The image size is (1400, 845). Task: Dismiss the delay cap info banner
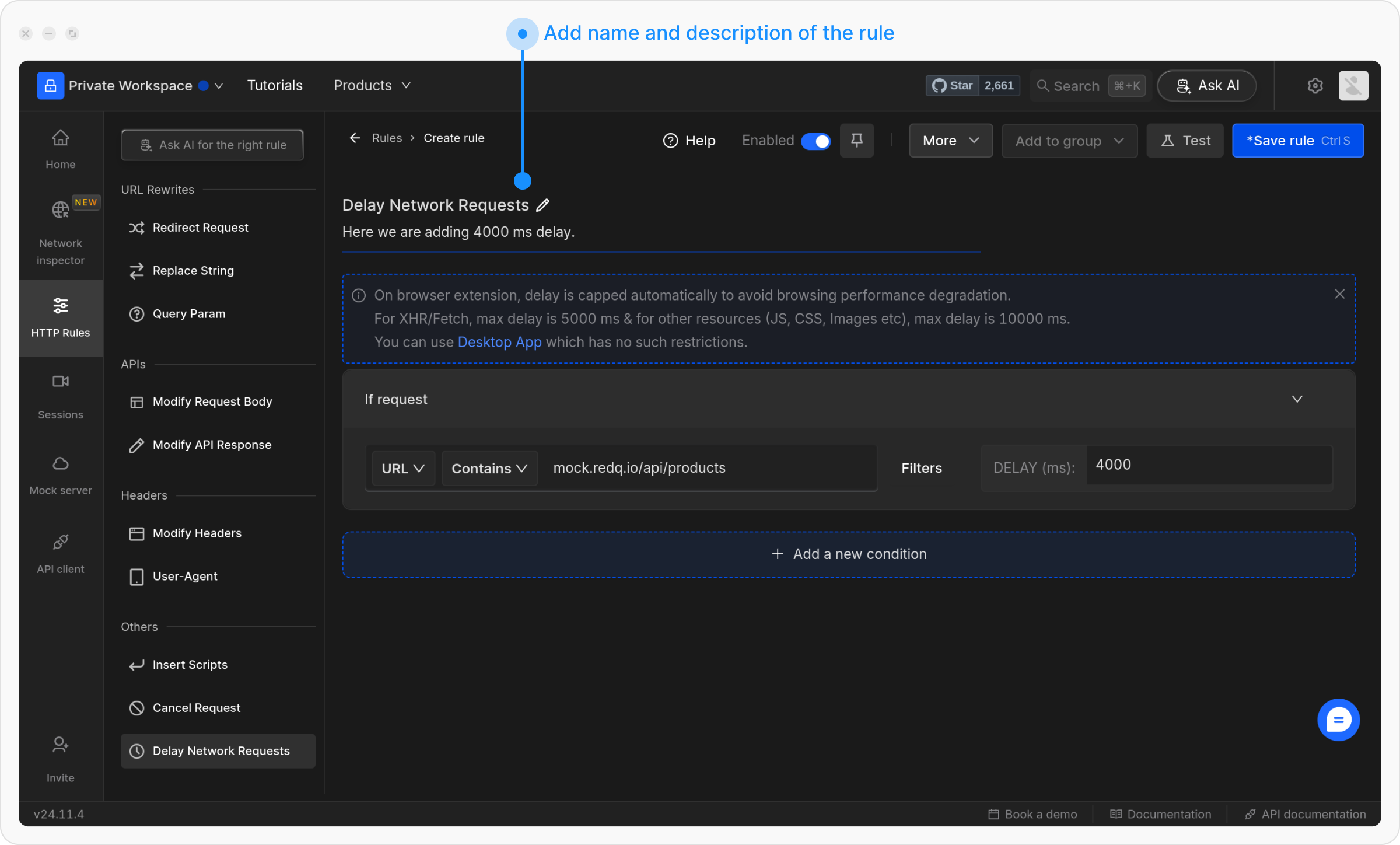(1339, 294)
